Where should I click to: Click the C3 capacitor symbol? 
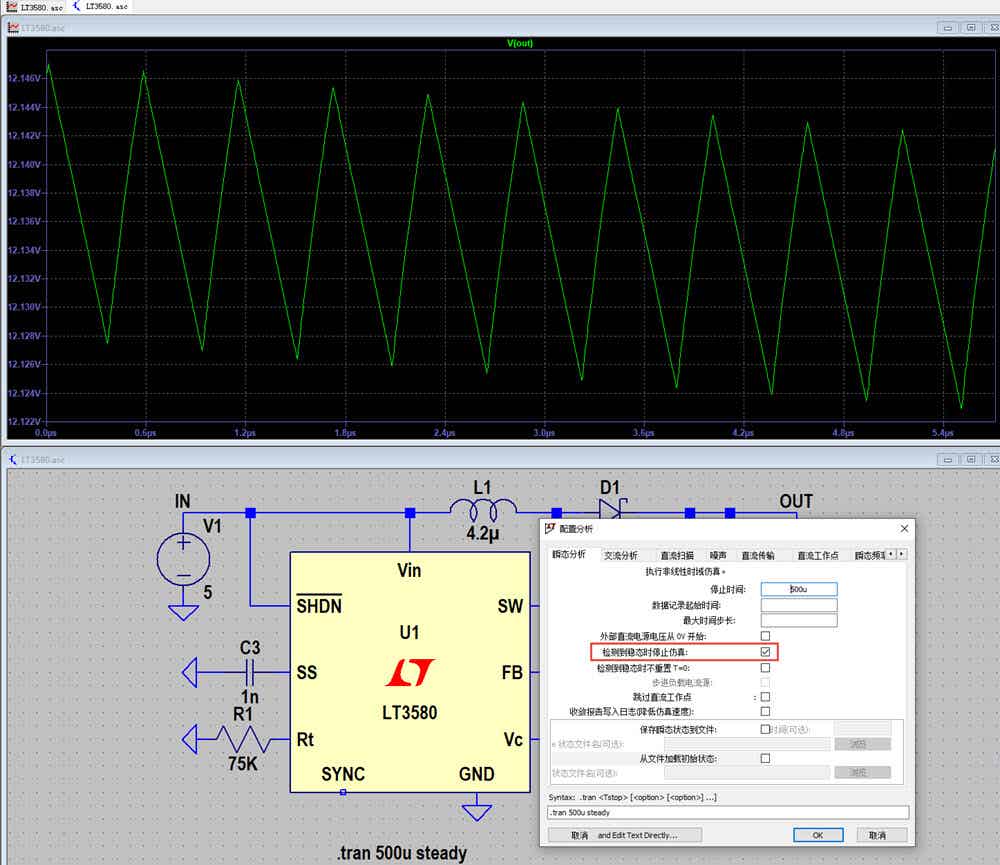(x=249, y=672)
